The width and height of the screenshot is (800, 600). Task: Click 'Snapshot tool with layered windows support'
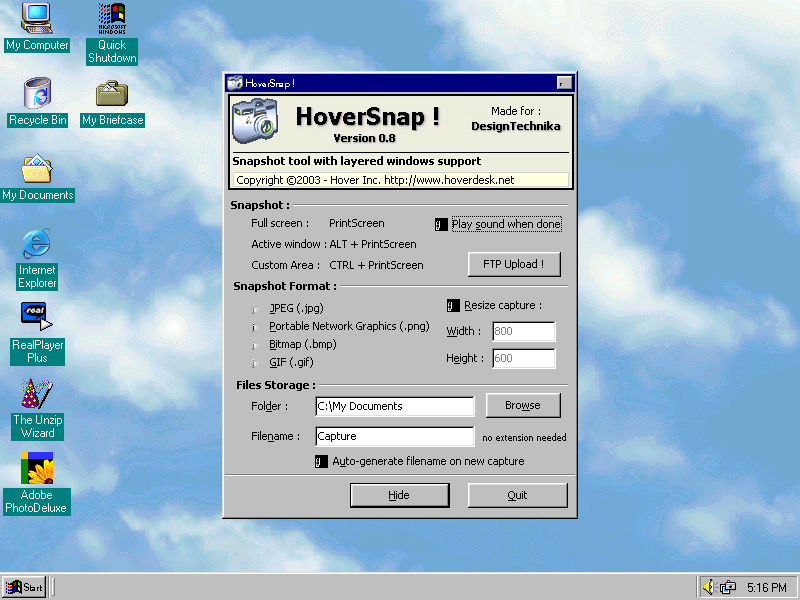coord(357,161)
